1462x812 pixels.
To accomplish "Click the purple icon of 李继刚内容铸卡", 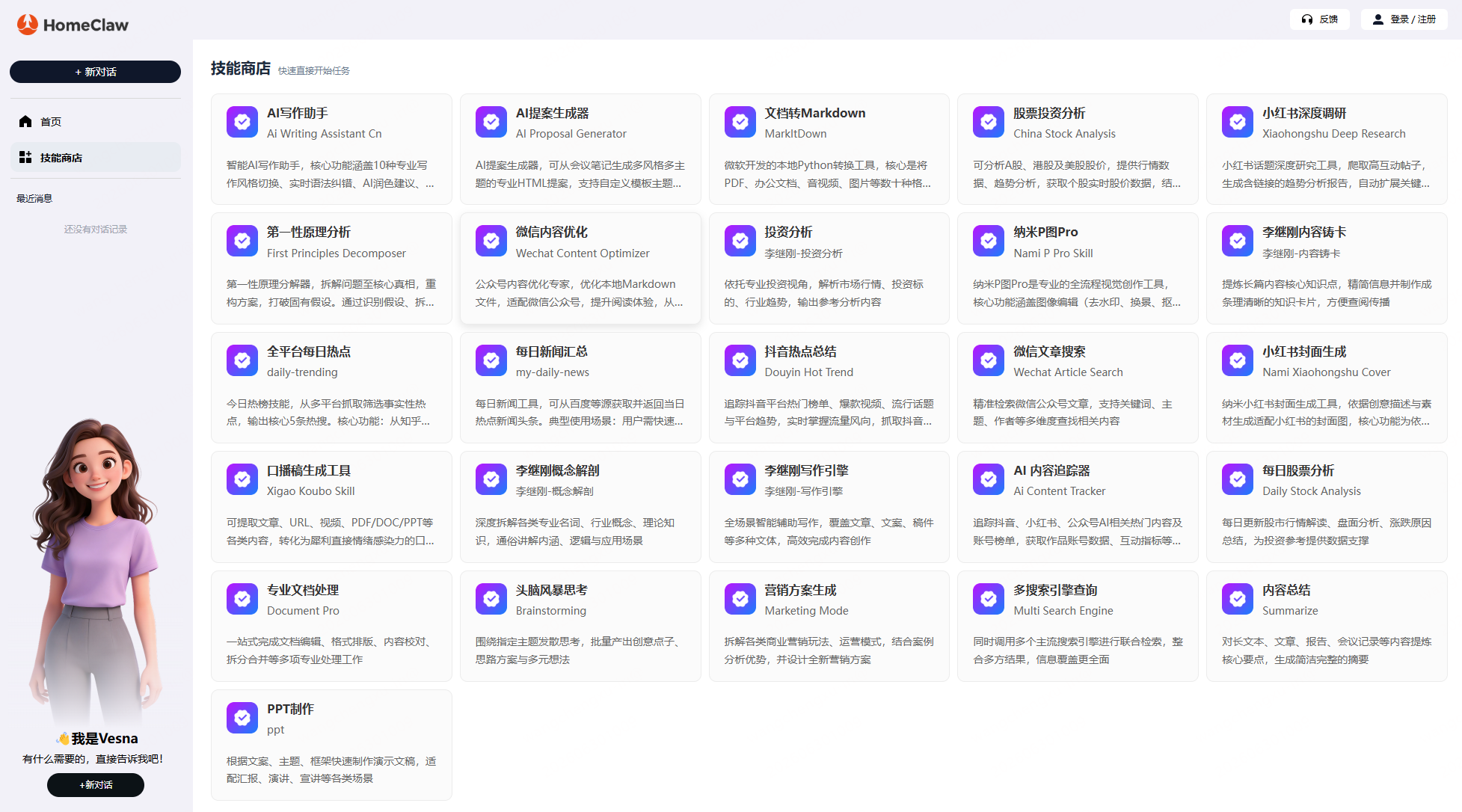I will [x=1238, y=241].
